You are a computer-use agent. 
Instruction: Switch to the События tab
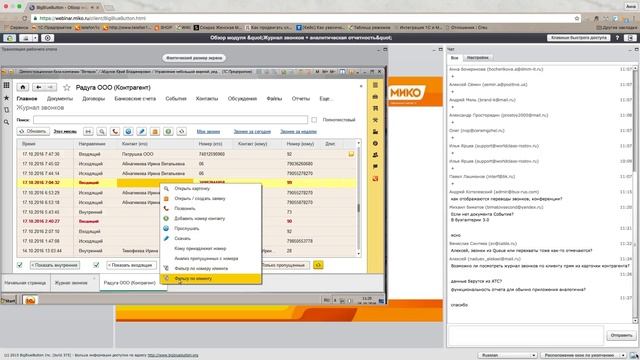(176, 99)
